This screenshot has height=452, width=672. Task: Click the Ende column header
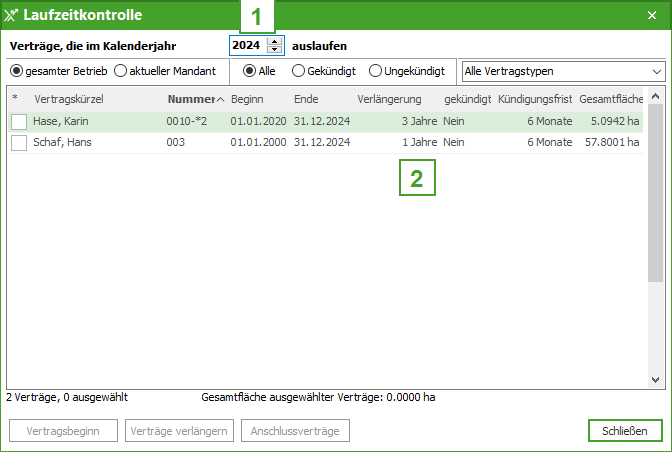pyautogui.click(x=306, y=99)
